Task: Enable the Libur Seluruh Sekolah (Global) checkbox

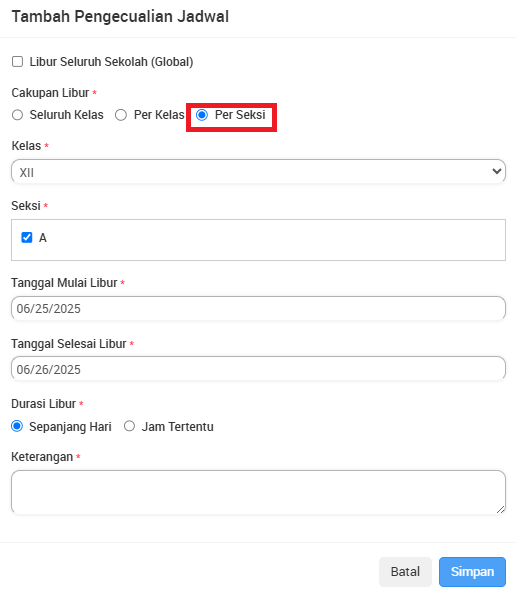Action: point(17,61)
